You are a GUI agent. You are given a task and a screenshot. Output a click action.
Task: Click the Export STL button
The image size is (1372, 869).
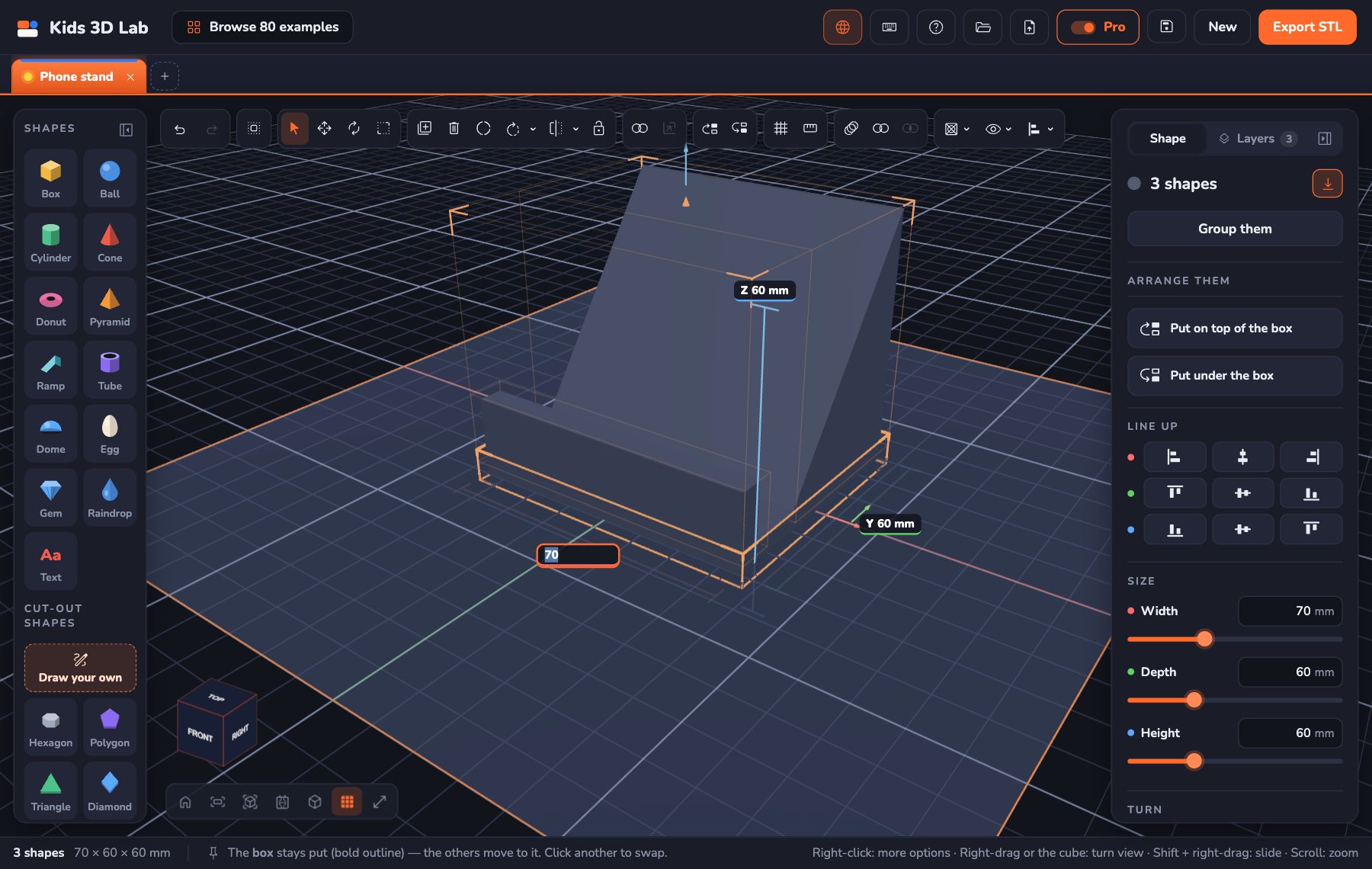[x=1307, y=27]
